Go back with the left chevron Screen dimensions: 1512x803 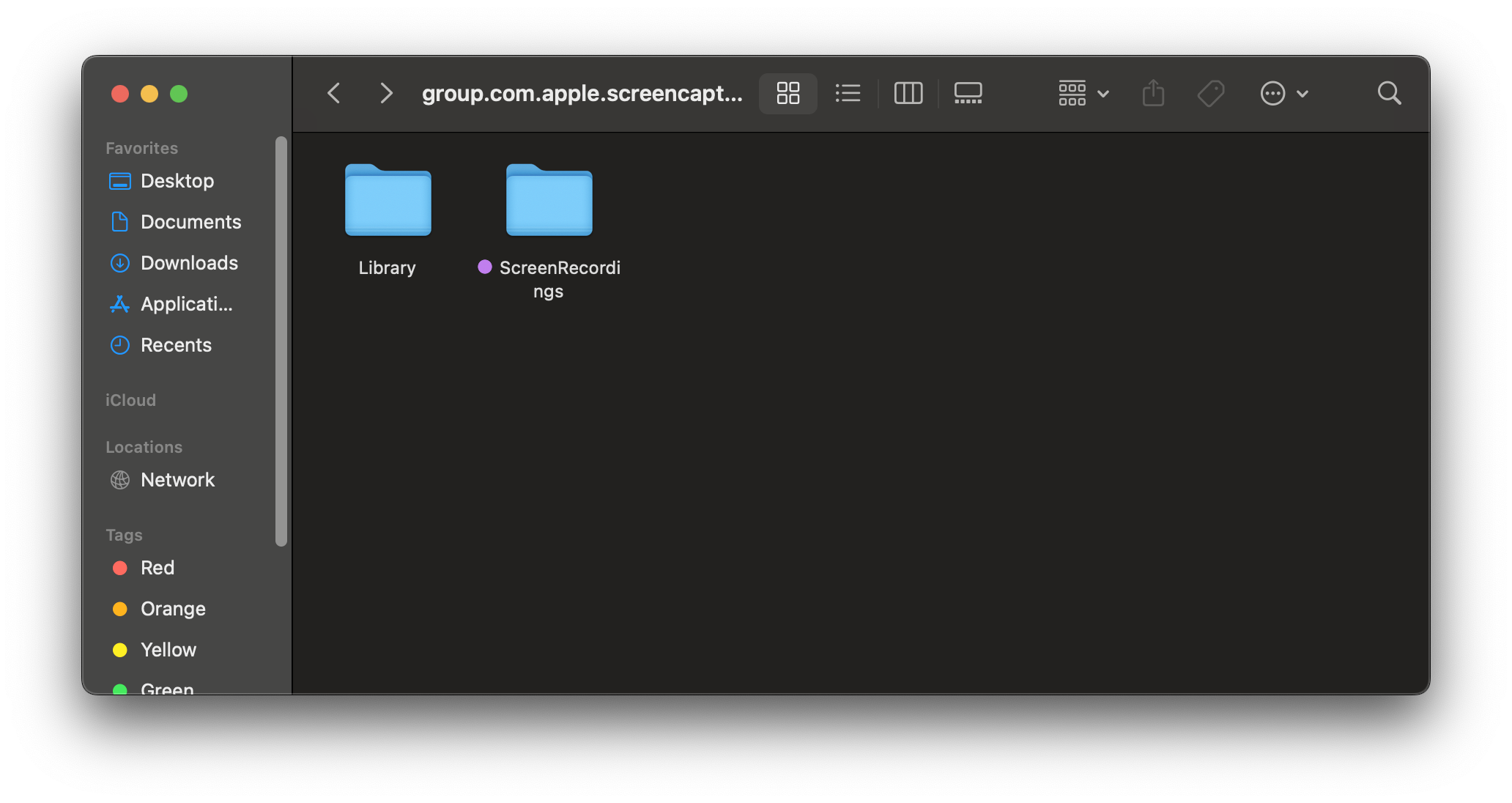tap(334, 93)
